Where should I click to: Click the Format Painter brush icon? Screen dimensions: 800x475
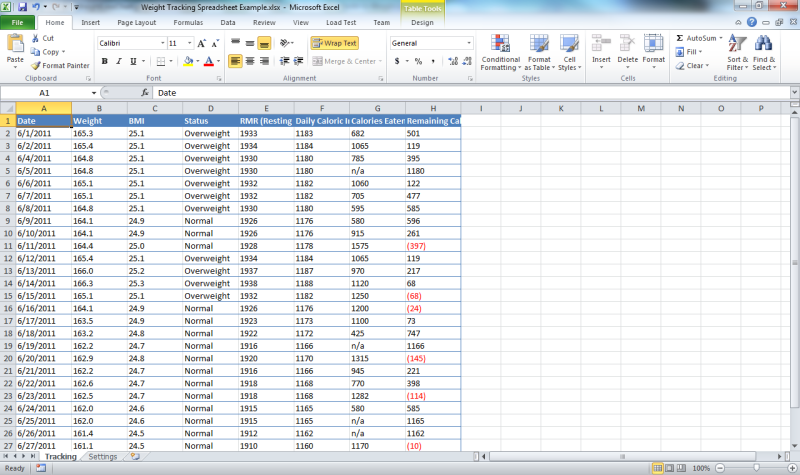click(x=35, y=66)
